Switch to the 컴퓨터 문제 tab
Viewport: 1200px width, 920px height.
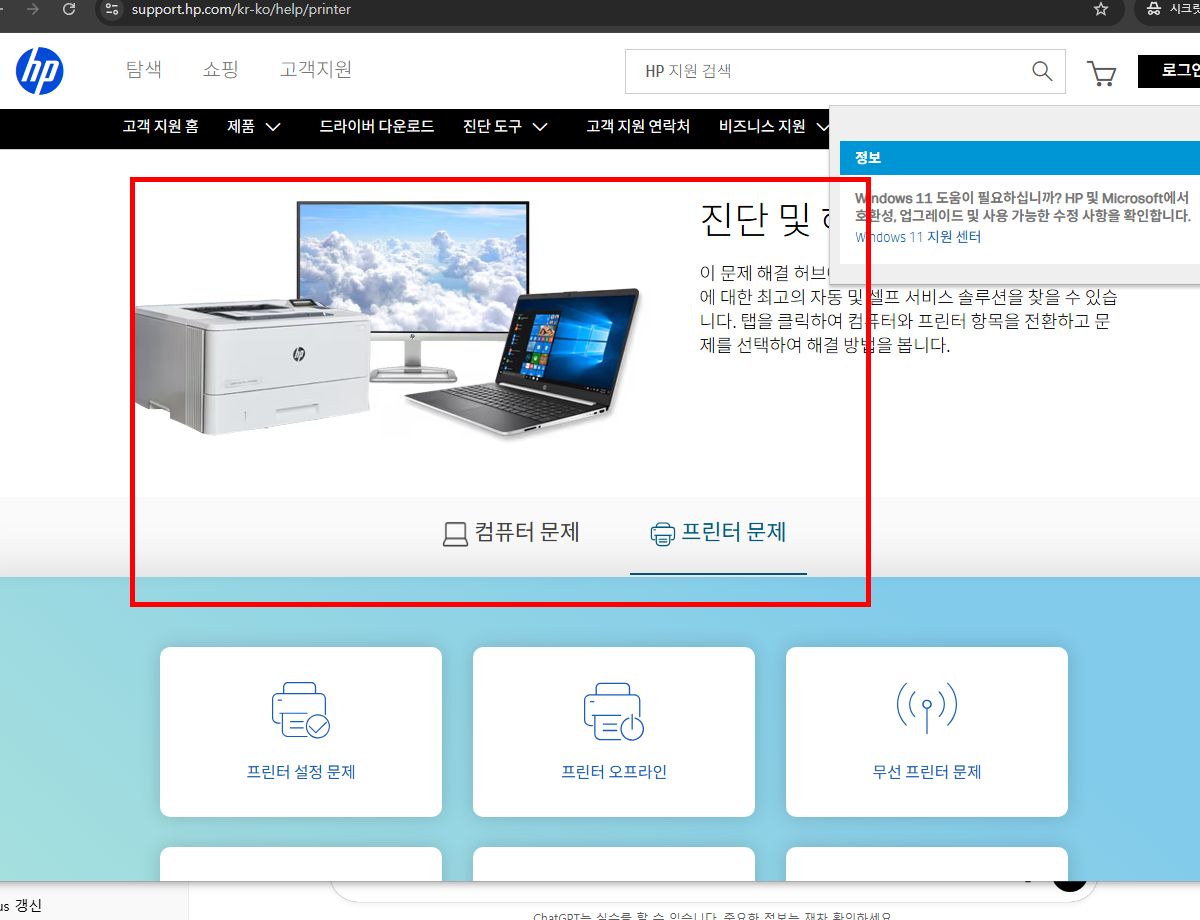511,532
